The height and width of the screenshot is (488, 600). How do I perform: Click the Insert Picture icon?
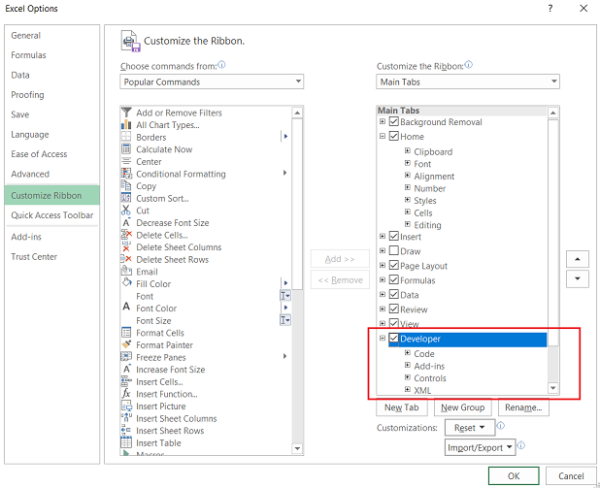[126, 406]
